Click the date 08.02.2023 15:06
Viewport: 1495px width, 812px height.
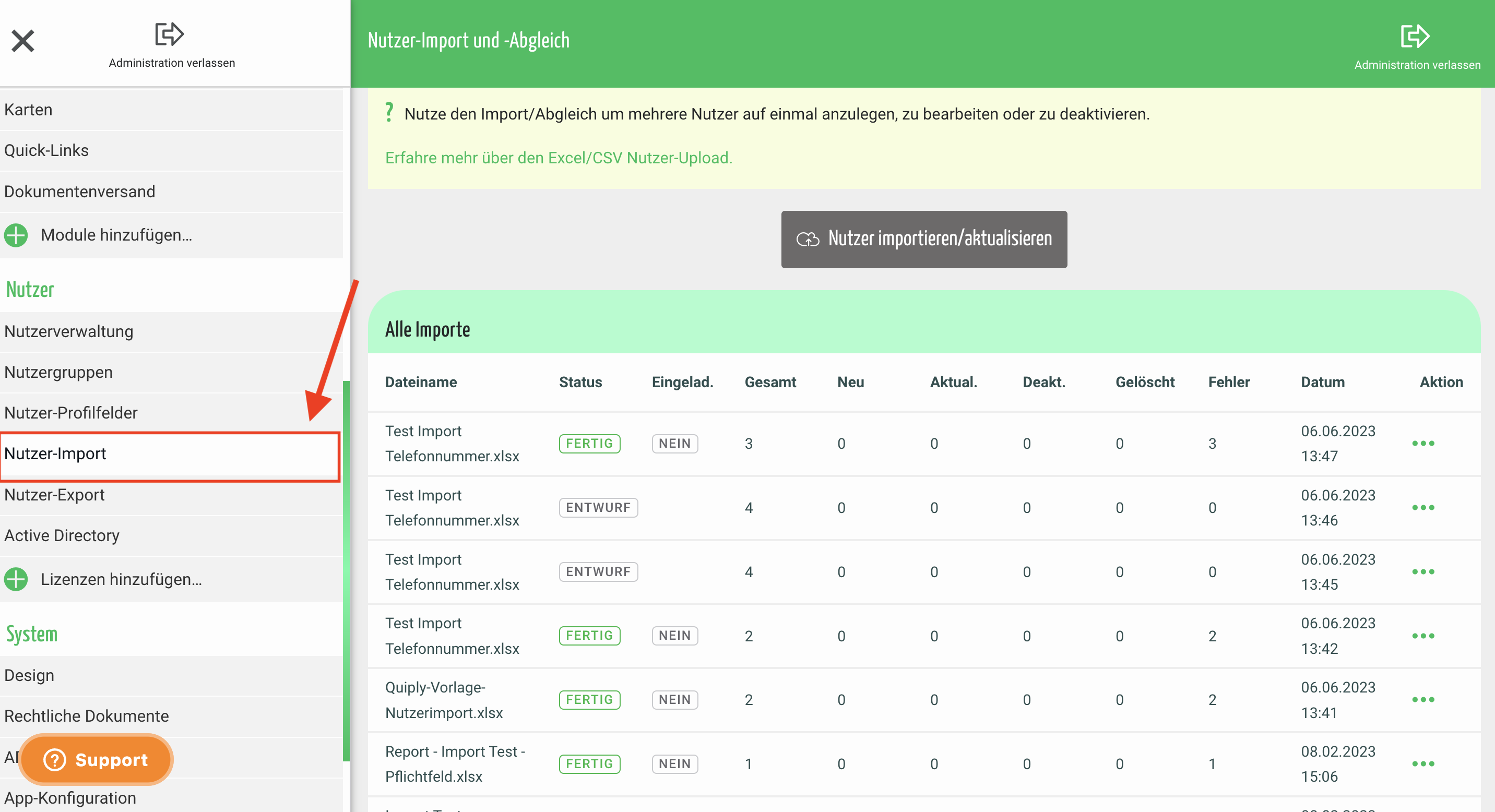(1338, 764)
